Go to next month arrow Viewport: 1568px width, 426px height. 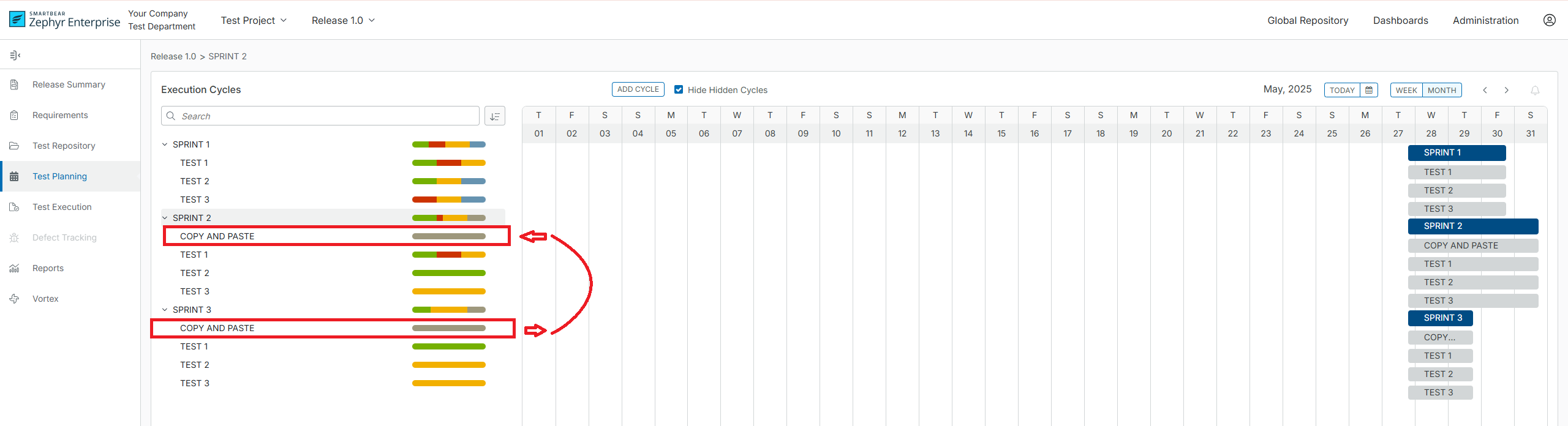click(x=1507, y=90)
